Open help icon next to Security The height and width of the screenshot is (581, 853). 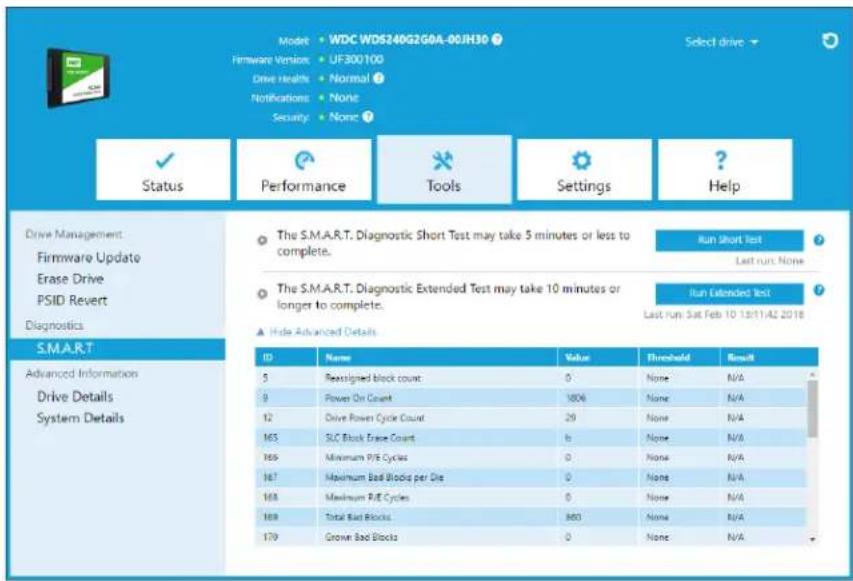pyautogui.click(x=368, y=116)
